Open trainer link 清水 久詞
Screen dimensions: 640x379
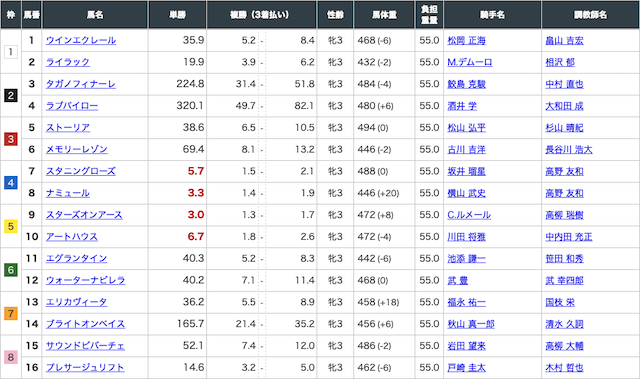[x=564, y=324]
